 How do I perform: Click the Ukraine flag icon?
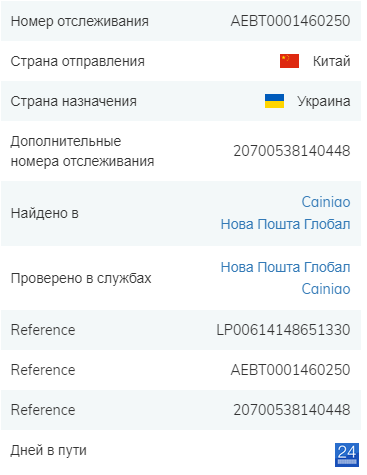pos(274,101)
